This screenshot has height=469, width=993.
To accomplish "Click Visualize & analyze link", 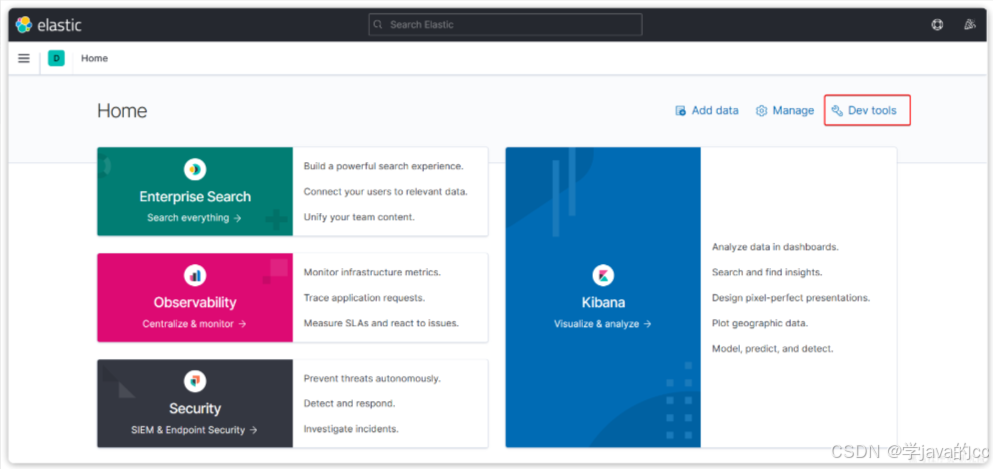I will point(603,324).
